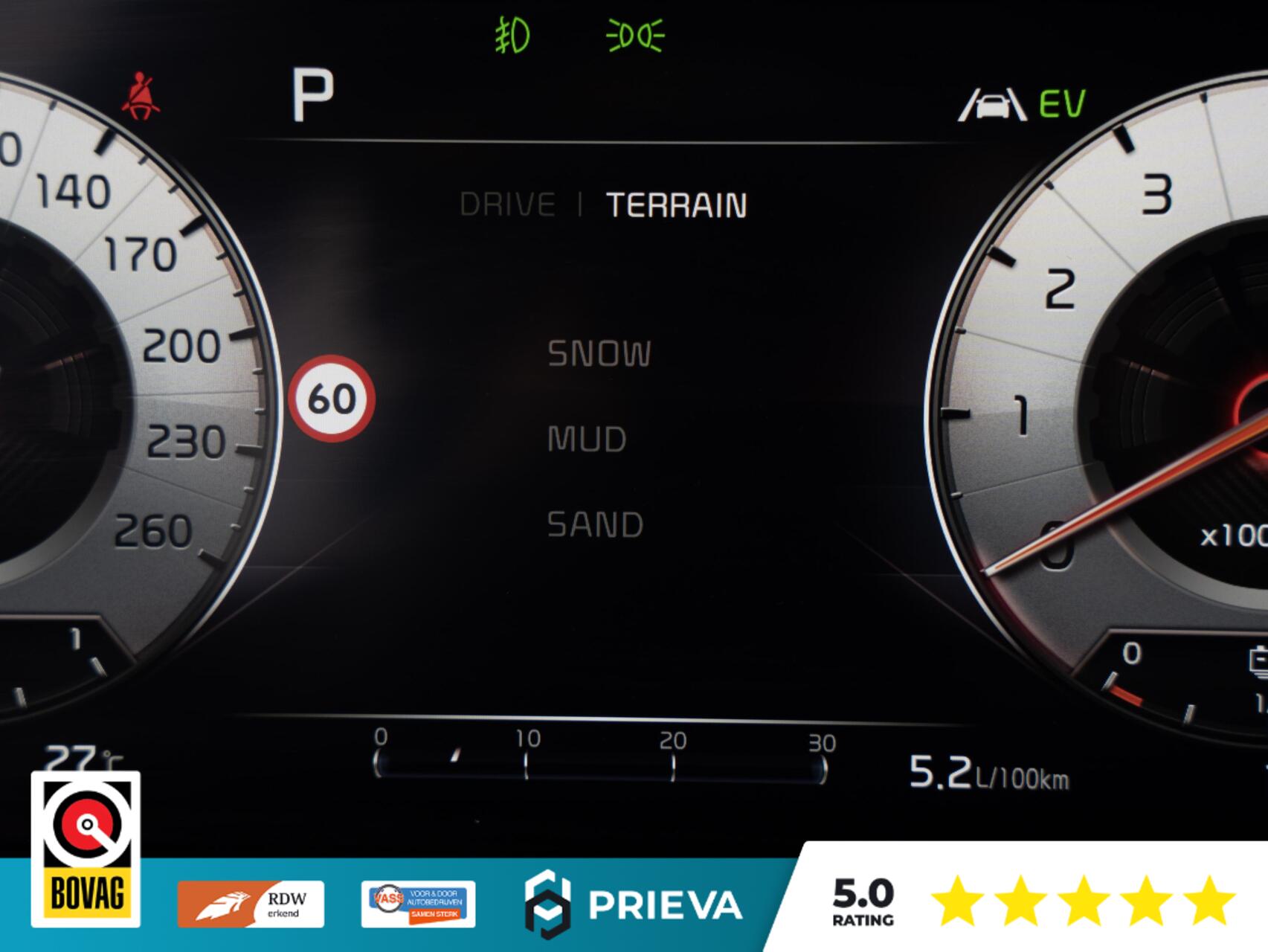
Task: Click the 60 speed limit sign
Action: [x=332, y=399]
